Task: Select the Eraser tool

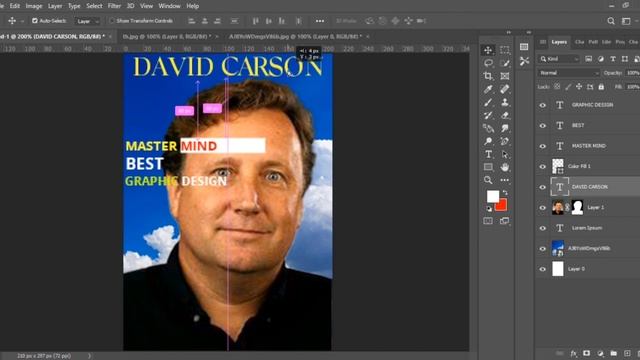Action: pos(505,115)
